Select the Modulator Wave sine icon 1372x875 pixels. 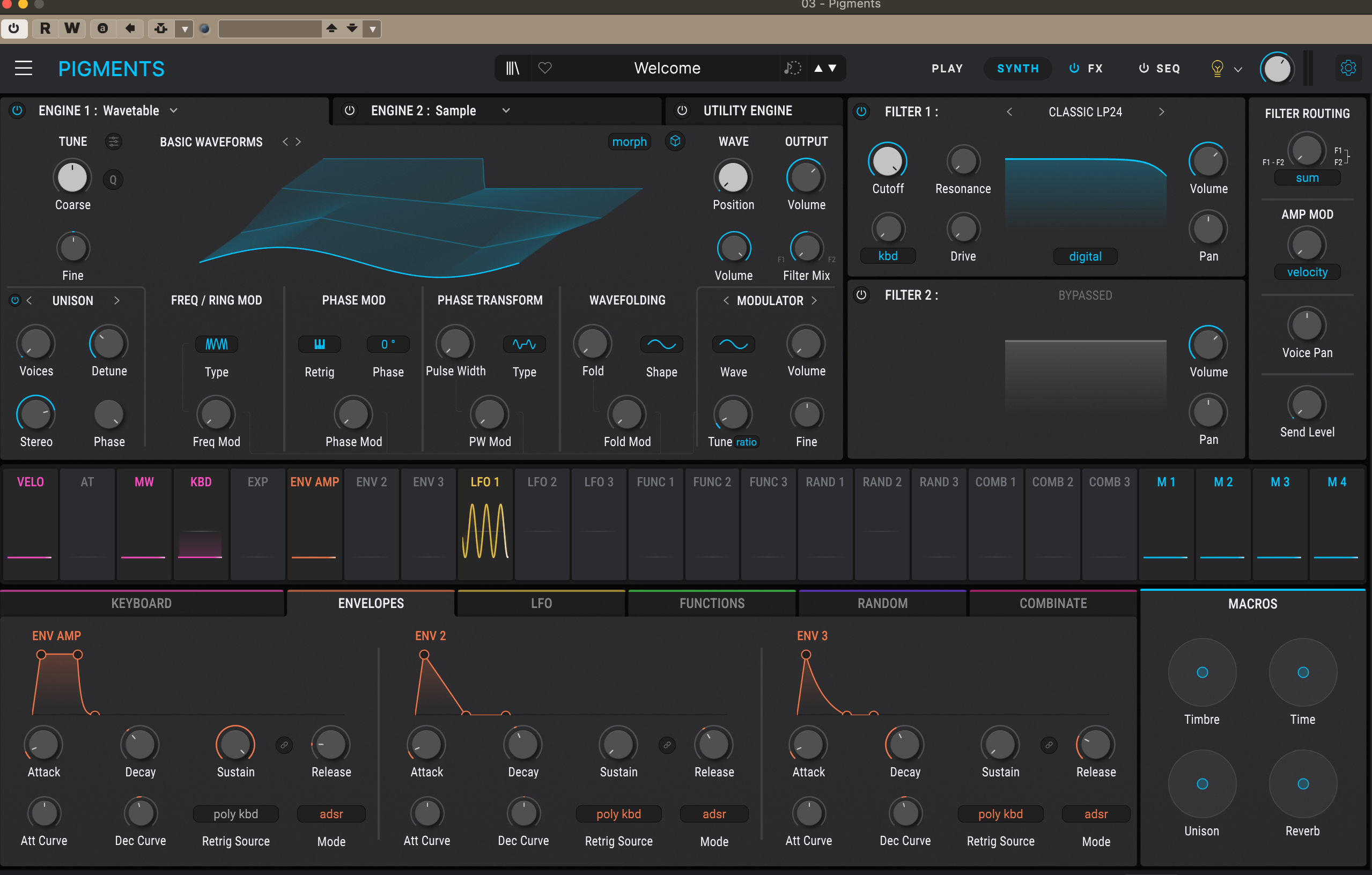tap(734, 344)
